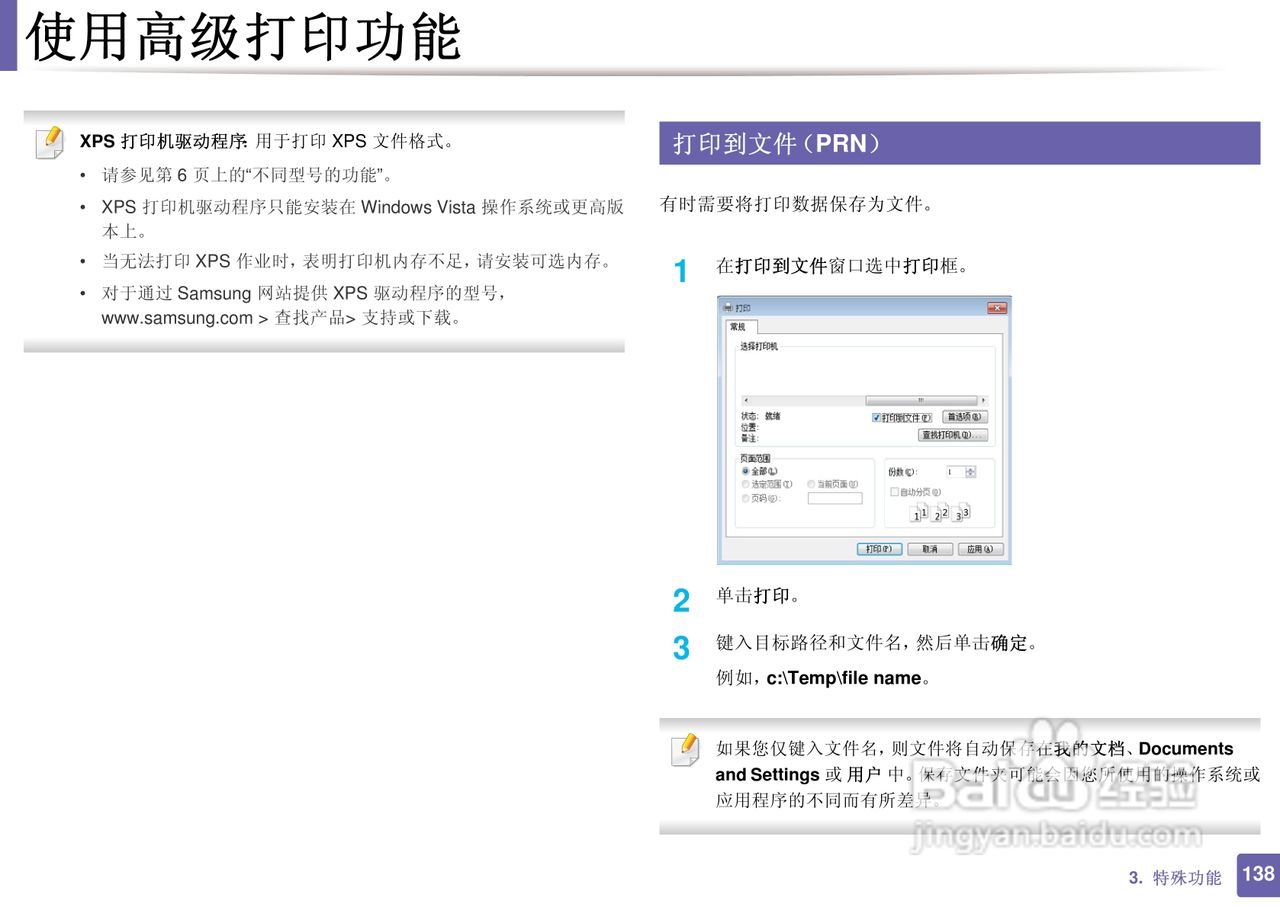This screenshot has width=1280, height=907.
Task: Click the 份数 copies number field
Action: 954,472
